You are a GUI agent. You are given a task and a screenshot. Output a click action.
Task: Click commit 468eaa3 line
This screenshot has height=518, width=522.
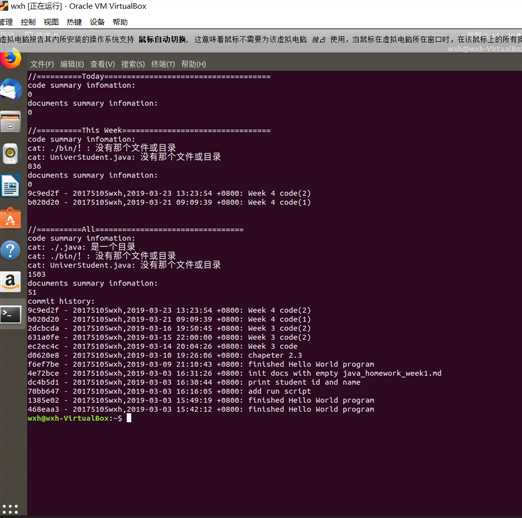coord(201,409)
